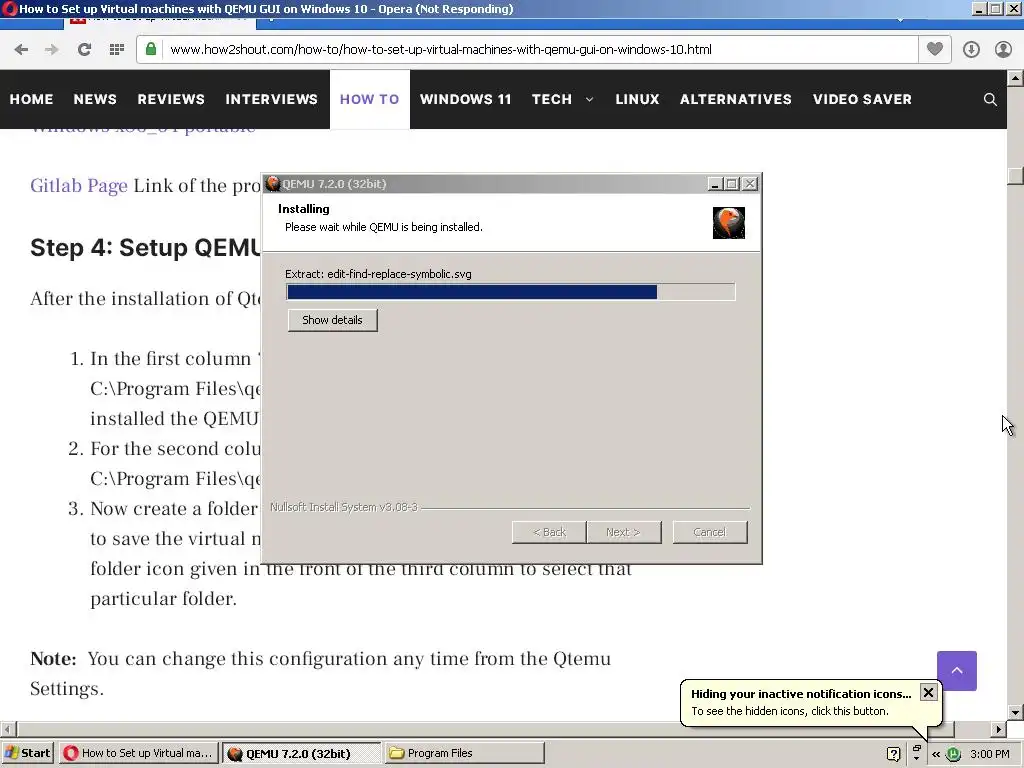The width and height of the screenshot is (1024, 768).
Task: Go forward in Opera browser history
Action: [52, 50]
